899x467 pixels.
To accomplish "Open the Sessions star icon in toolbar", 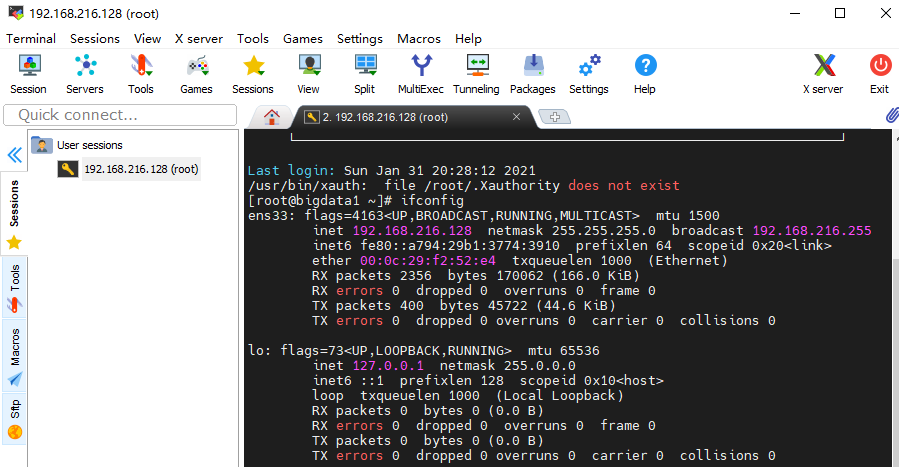I will point(253,74).
